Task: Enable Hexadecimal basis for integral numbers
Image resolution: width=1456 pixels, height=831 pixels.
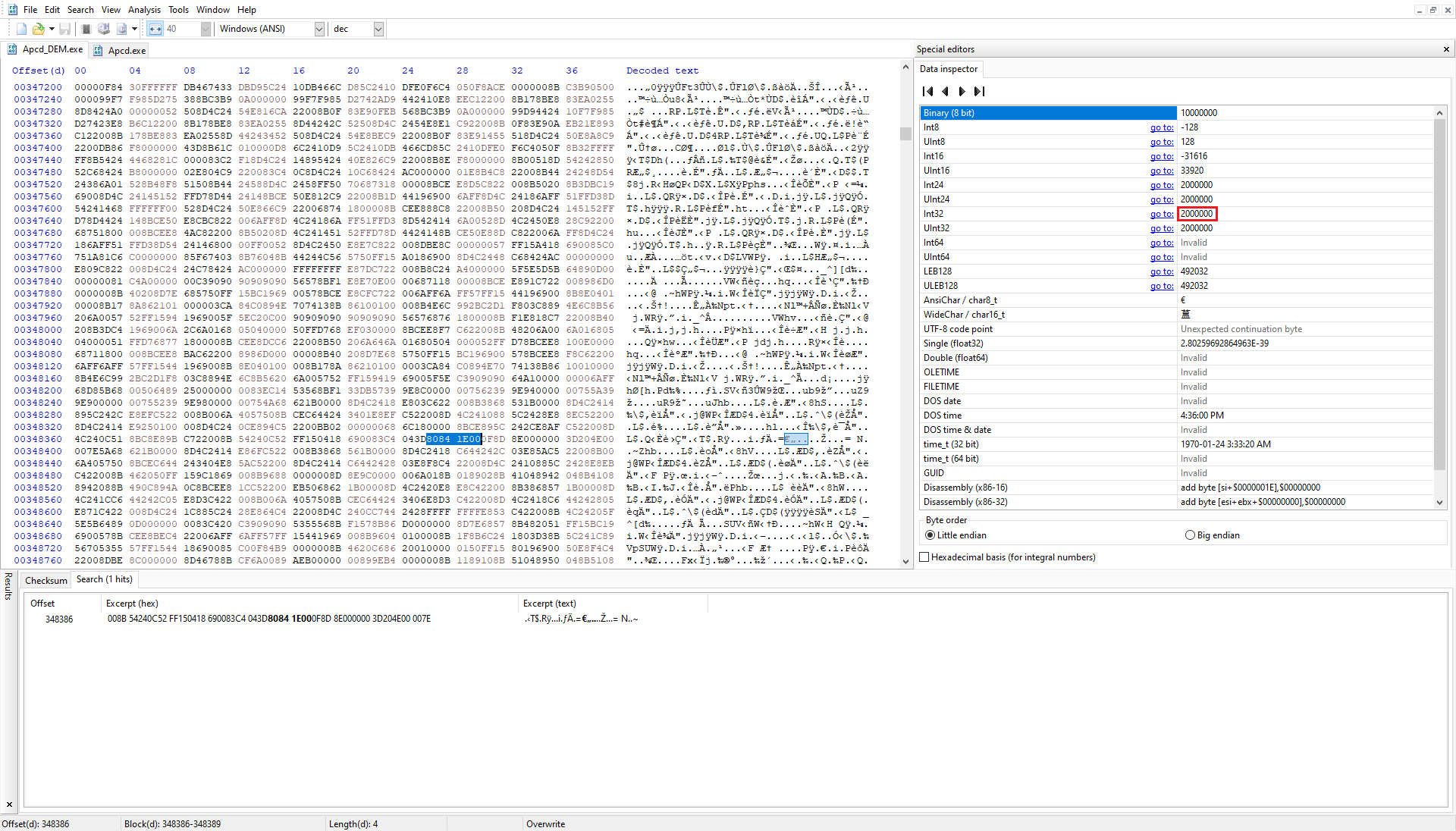Action: [x=924, y=557]
